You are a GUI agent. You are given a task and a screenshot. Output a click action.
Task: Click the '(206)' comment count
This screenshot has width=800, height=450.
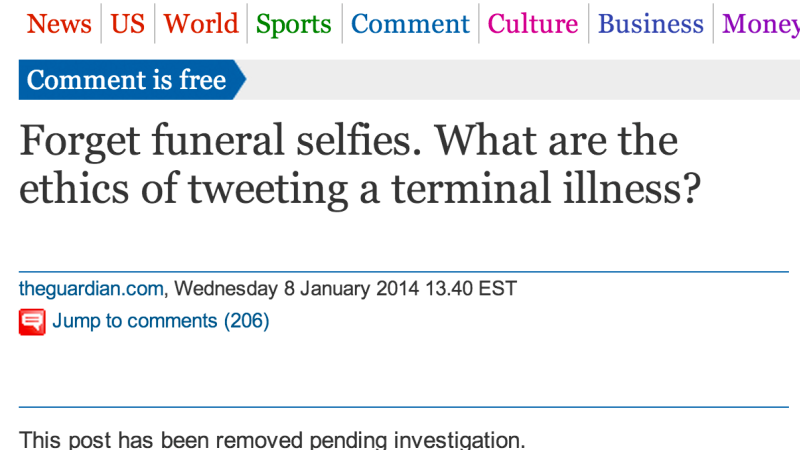(246, 321)
